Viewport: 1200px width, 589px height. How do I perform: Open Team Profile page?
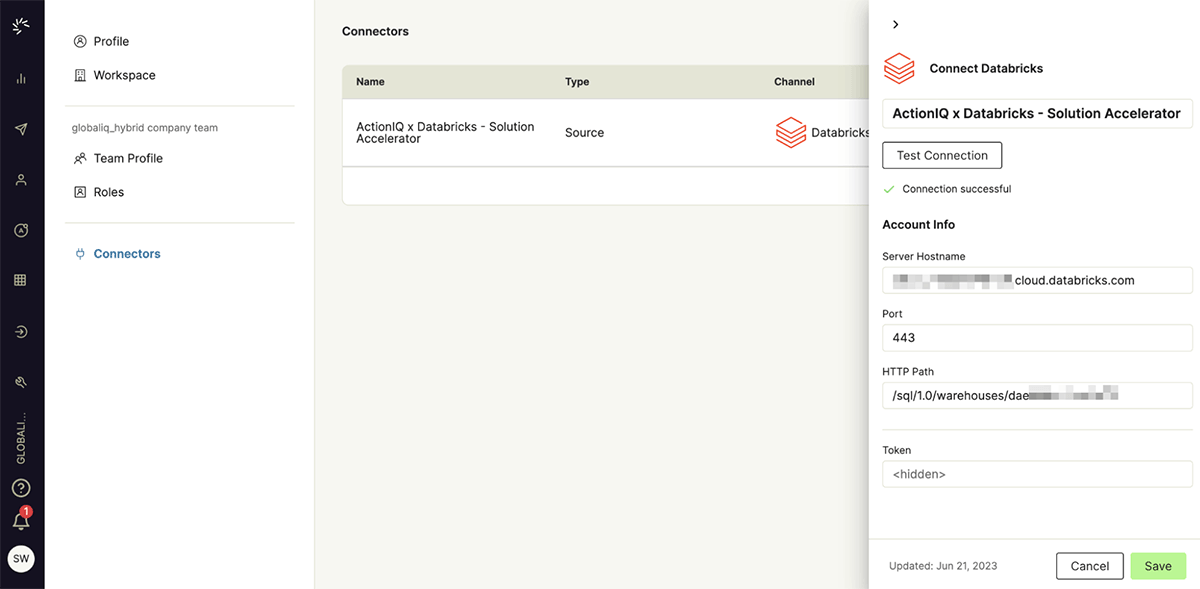(x=128, y=158)
